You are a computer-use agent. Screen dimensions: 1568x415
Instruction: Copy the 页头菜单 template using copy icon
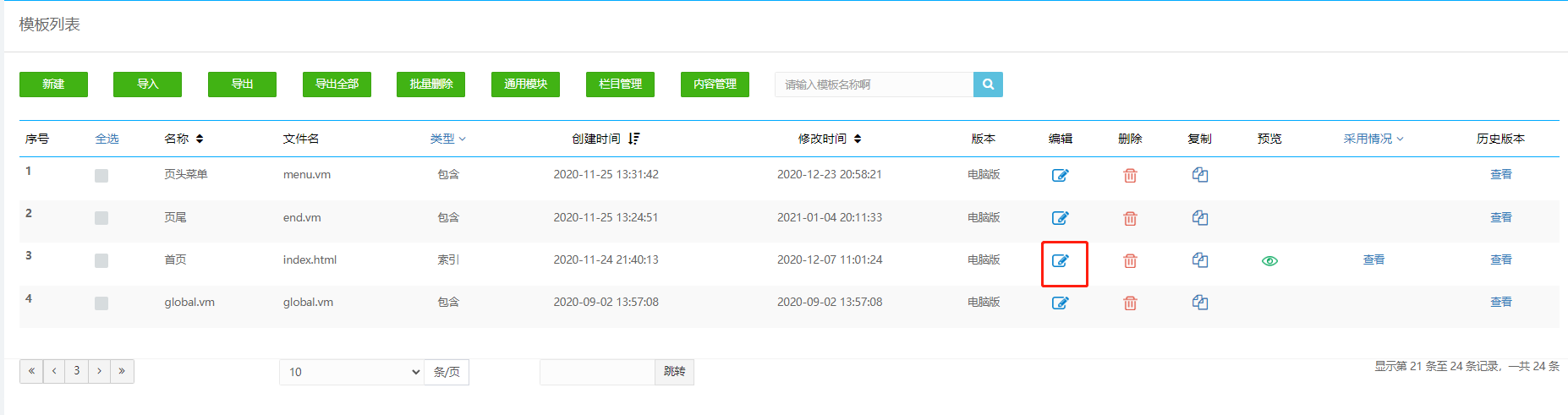[1199, 175]
